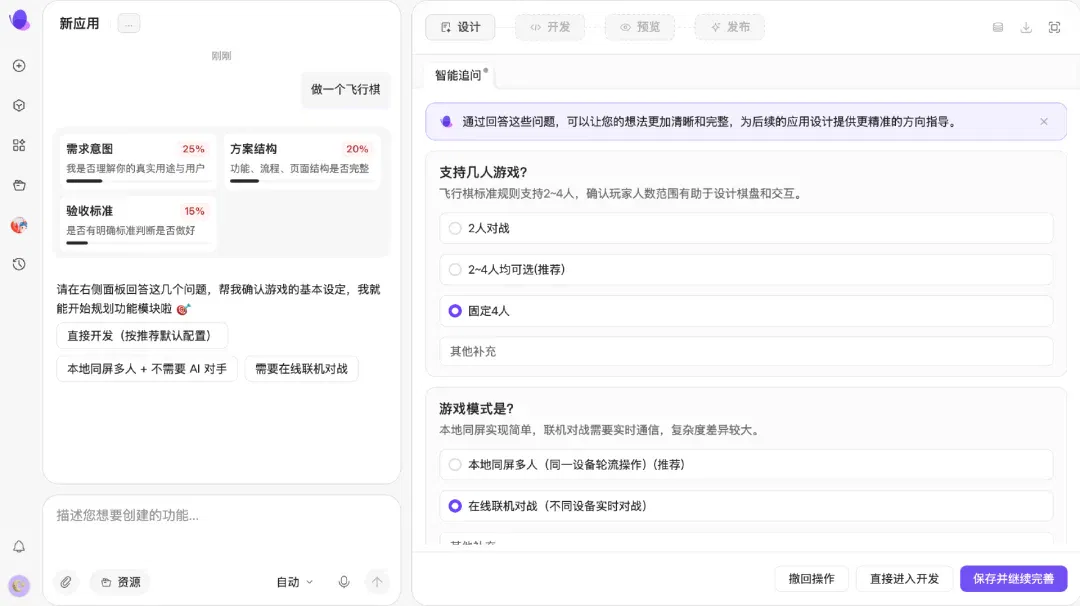Click the microphone voice input icon
The height and width of the screenshot is (606, 1080).
(x=344, y=582)
